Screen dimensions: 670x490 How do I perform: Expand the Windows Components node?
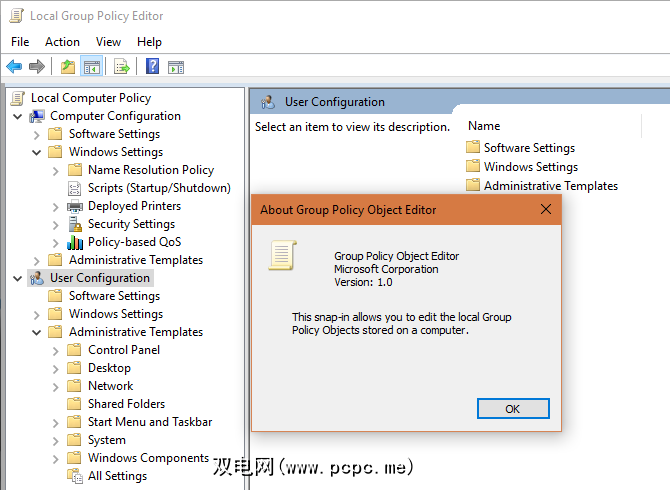pos(56,458)
